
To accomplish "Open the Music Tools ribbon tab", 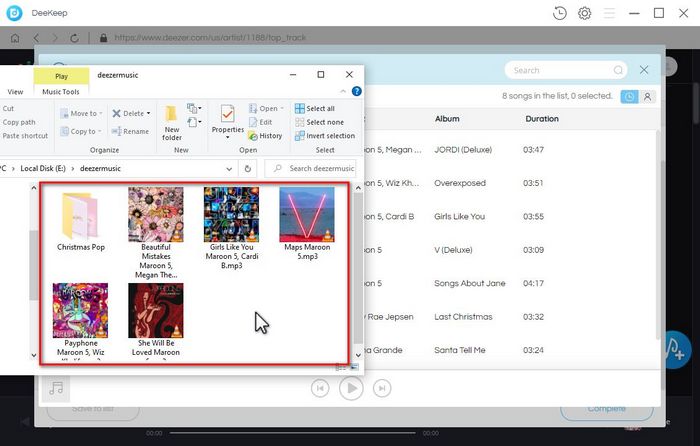I will tap(61, 92).
